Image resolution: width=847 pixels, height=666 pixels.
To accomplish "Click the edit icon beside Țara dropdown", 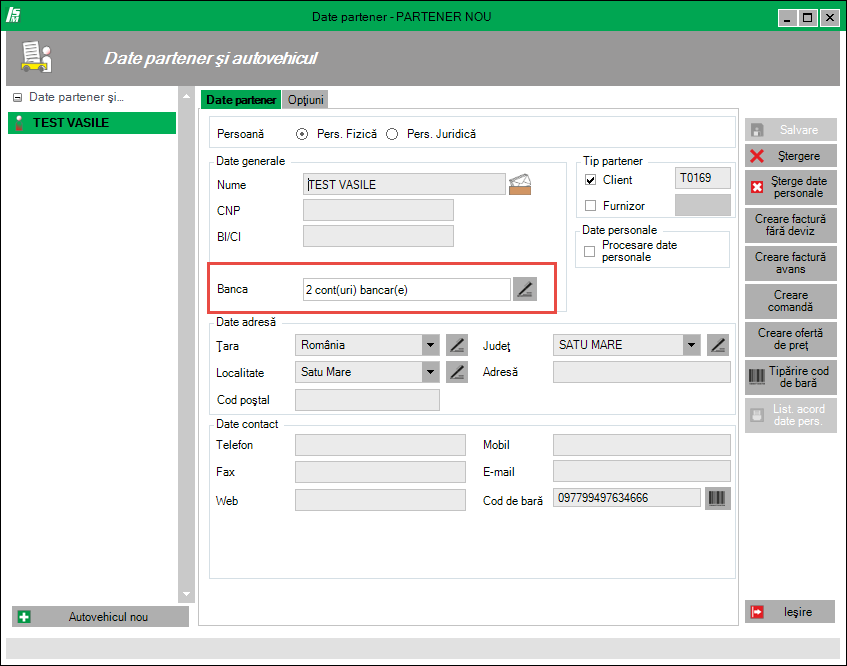I will point(457,345).
